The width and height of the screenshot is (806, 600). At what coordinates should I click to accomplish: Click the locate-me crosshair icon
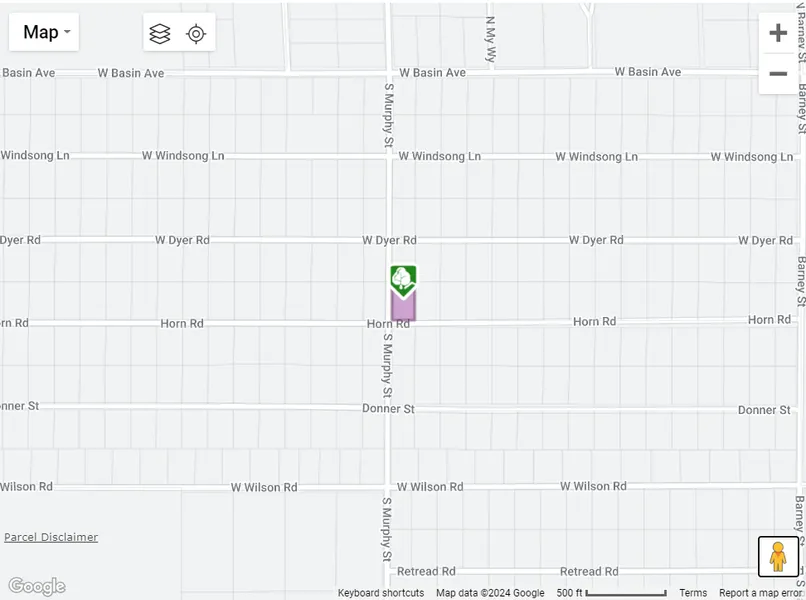[x=196, y=33]
